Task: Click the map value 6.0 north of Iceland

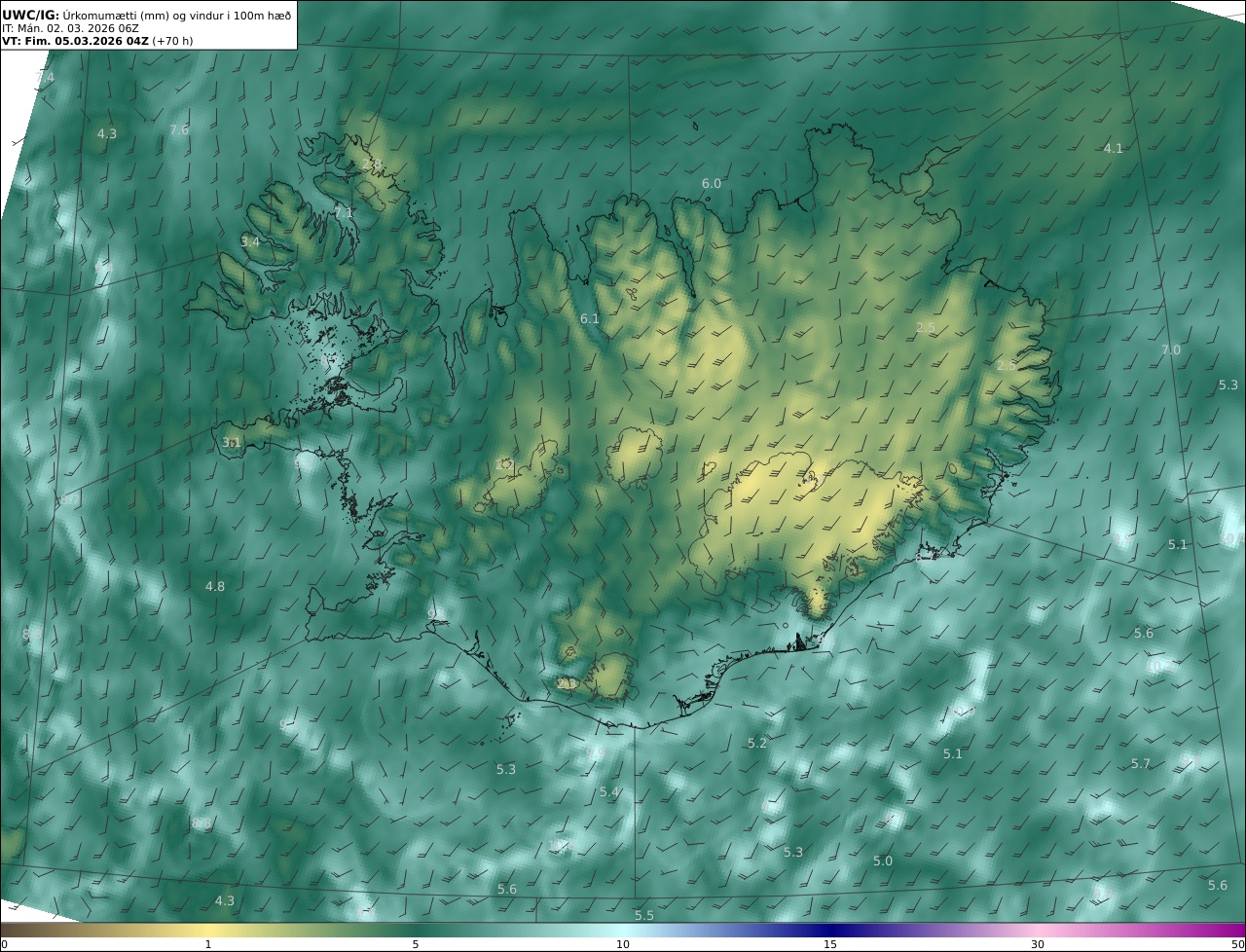Action: (712, 183)
